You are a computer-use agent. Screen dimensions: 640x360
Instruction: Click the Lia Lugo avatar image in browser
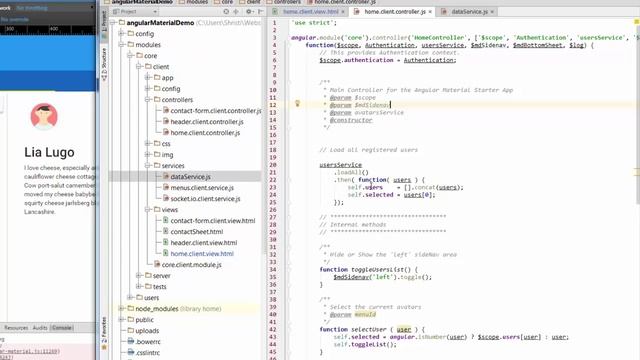tap(44, 116)
